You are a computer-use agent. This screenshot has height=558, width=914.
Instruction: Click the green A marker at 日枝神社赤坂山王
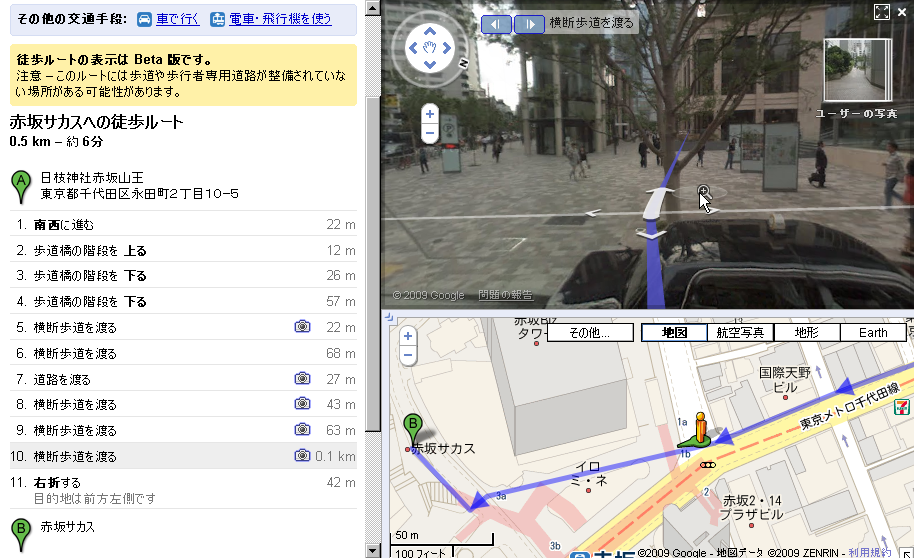pyautogui.click(x=21, y=185)
